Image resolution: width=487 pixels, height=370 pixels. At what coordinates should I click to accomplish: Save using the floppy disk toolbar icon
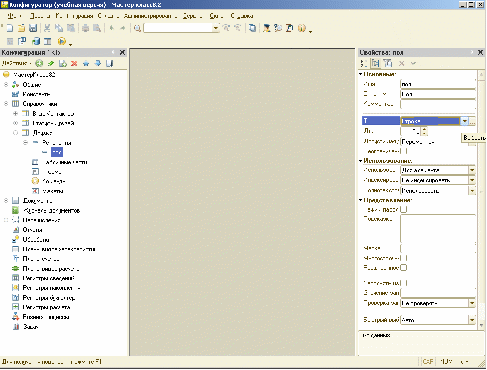tap(33, 28)
